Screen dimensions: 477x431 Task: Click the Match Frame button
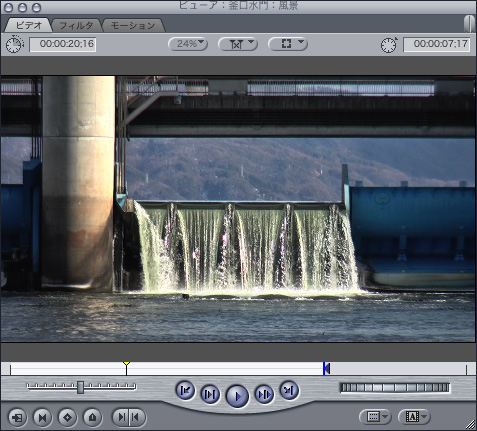[17, 417]
